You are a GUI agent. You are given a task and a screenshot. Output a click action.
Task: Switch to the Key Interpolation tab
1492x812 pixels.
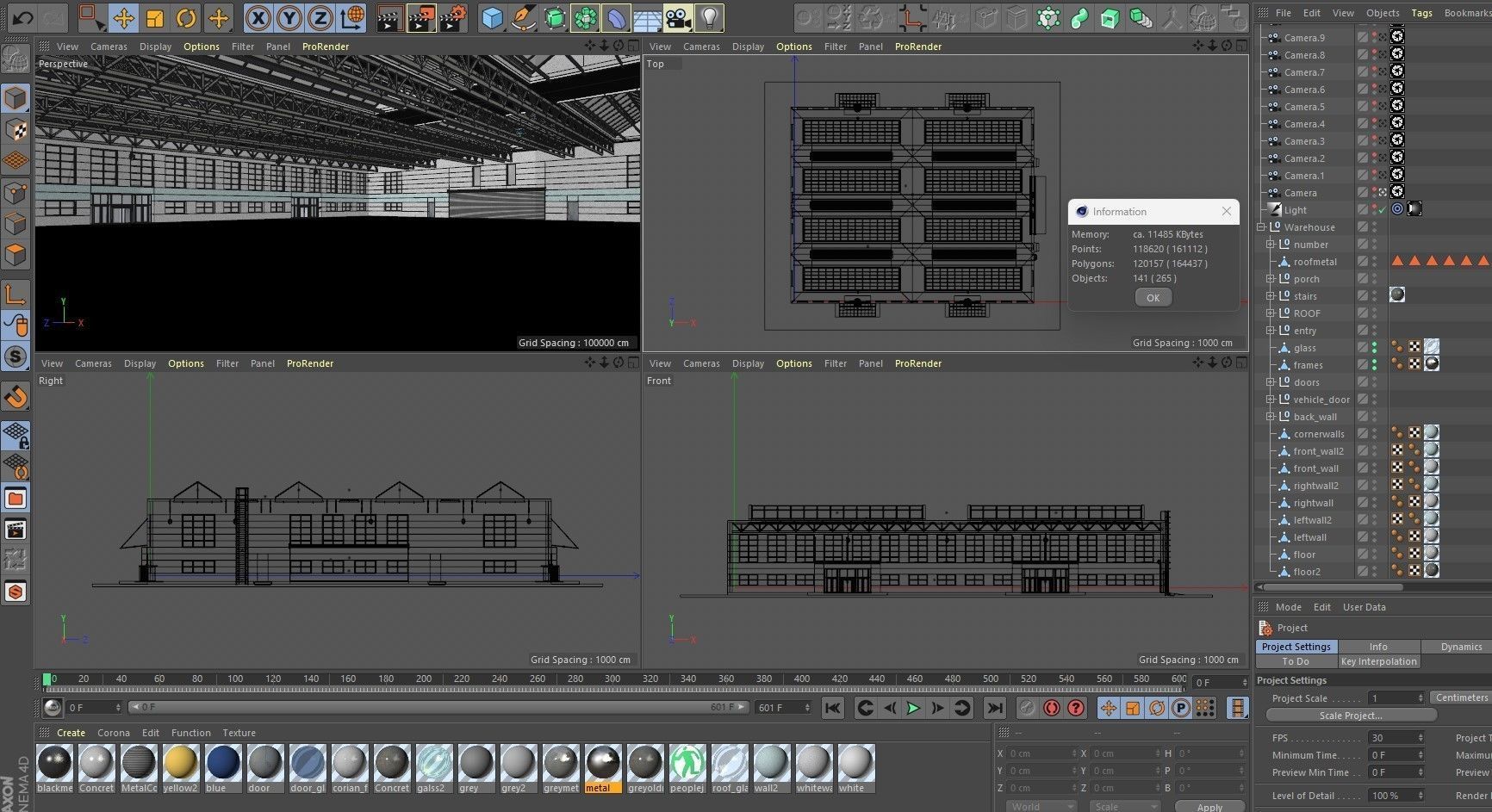click(x=1378, y=661)
